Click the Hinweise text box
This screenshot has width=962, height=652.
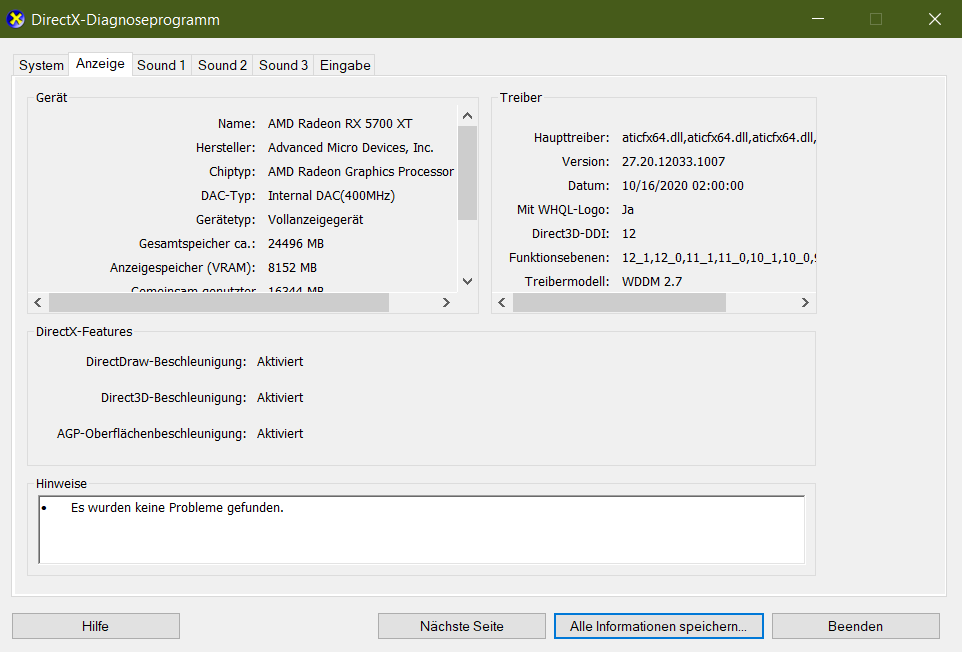(x=421, y=530)
